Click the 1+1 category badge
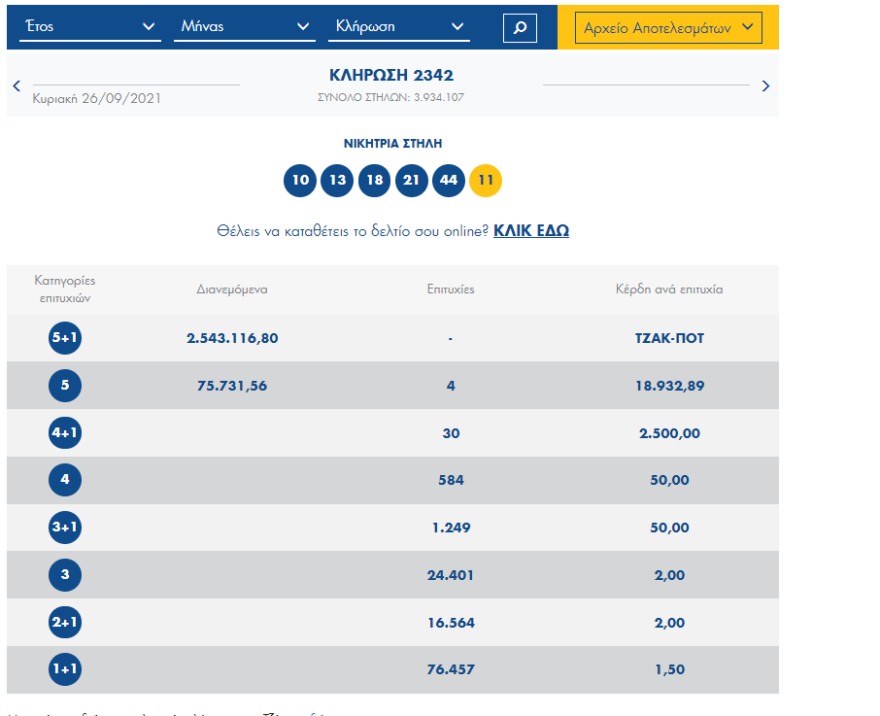The image size is (880, 716). pyautogui.click(x=65, y=670)
